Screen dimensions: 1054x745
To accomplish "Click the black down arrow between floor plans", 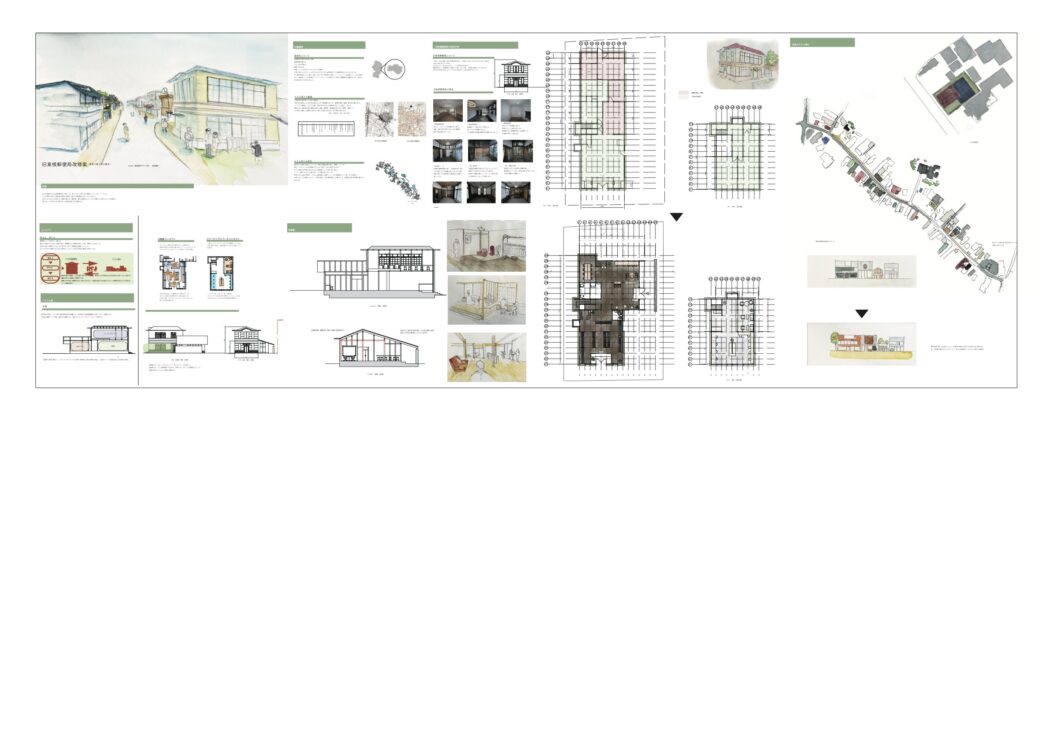I will coord(676,217).
